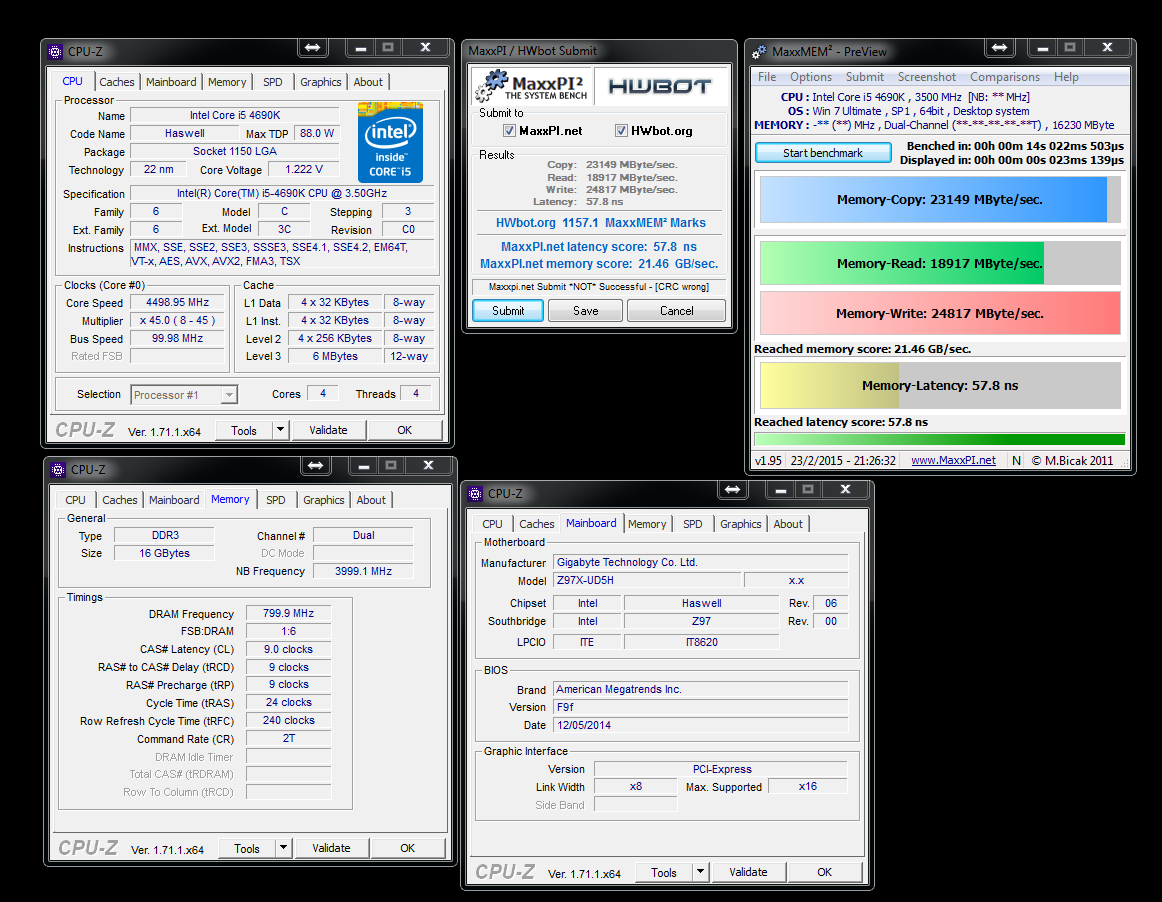Click Core Voltage 1.222 V value
This screenshot has width=1162, height=902.
(x=304, y=170)
